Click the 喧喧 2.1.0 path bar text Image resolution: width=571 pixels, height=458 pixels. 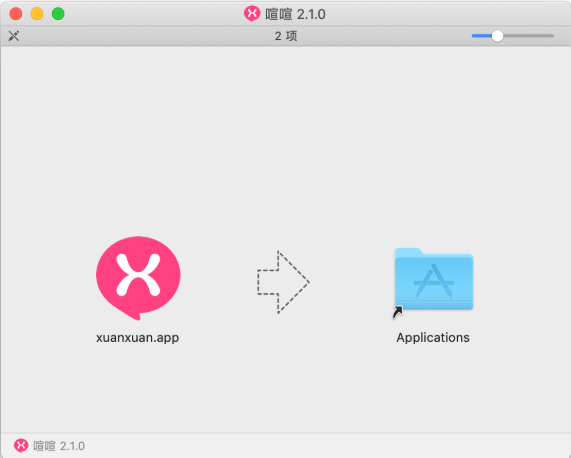[59, 446]
